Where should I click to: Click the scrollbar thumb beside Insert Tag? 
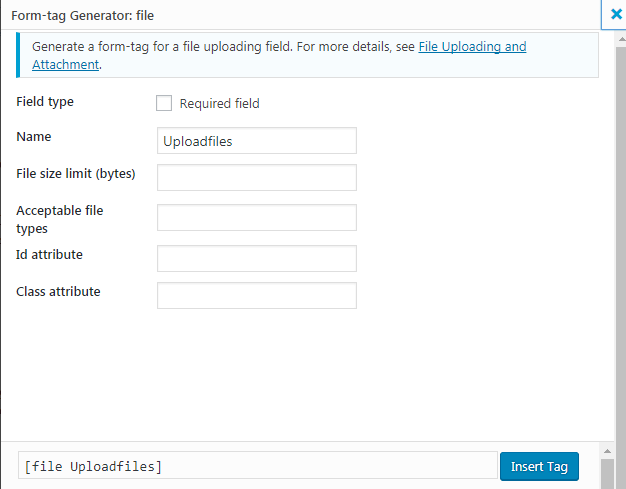coord(607,472)
